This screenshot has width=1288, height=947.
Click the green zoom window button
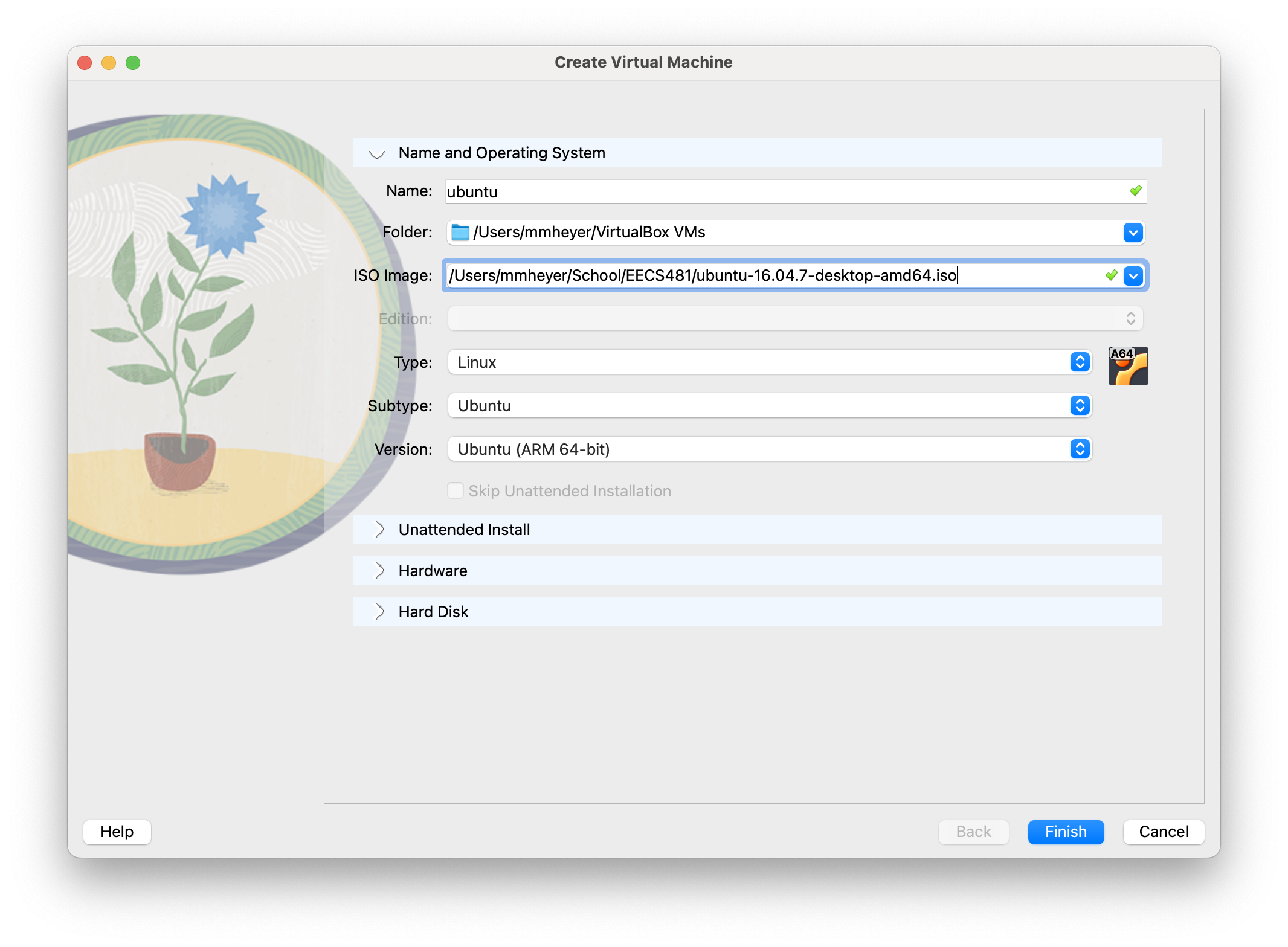(x=133, y=63)
